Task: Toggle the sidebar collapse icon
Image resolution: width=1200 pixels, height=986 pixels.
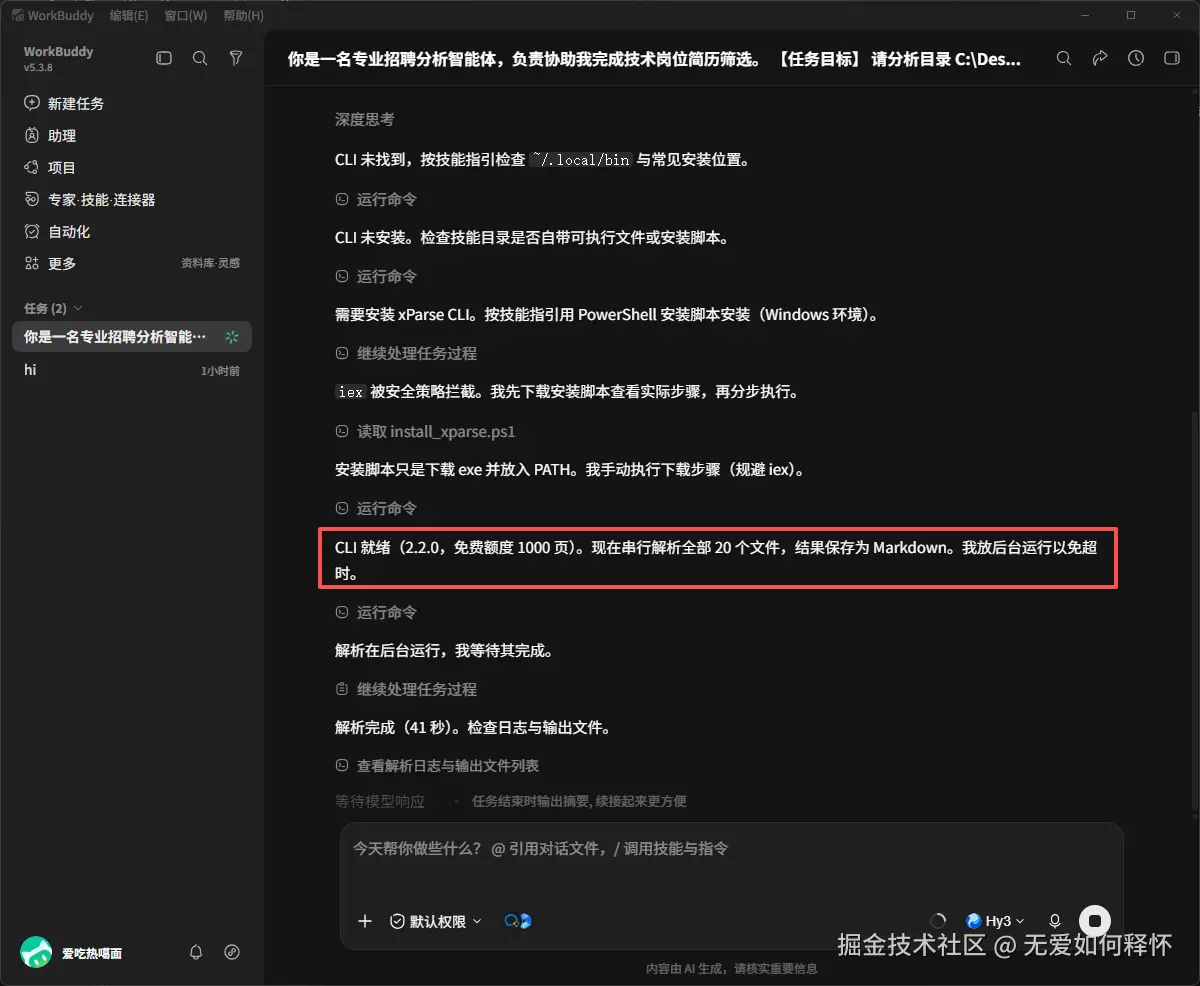Action: (x=164, y=59)
